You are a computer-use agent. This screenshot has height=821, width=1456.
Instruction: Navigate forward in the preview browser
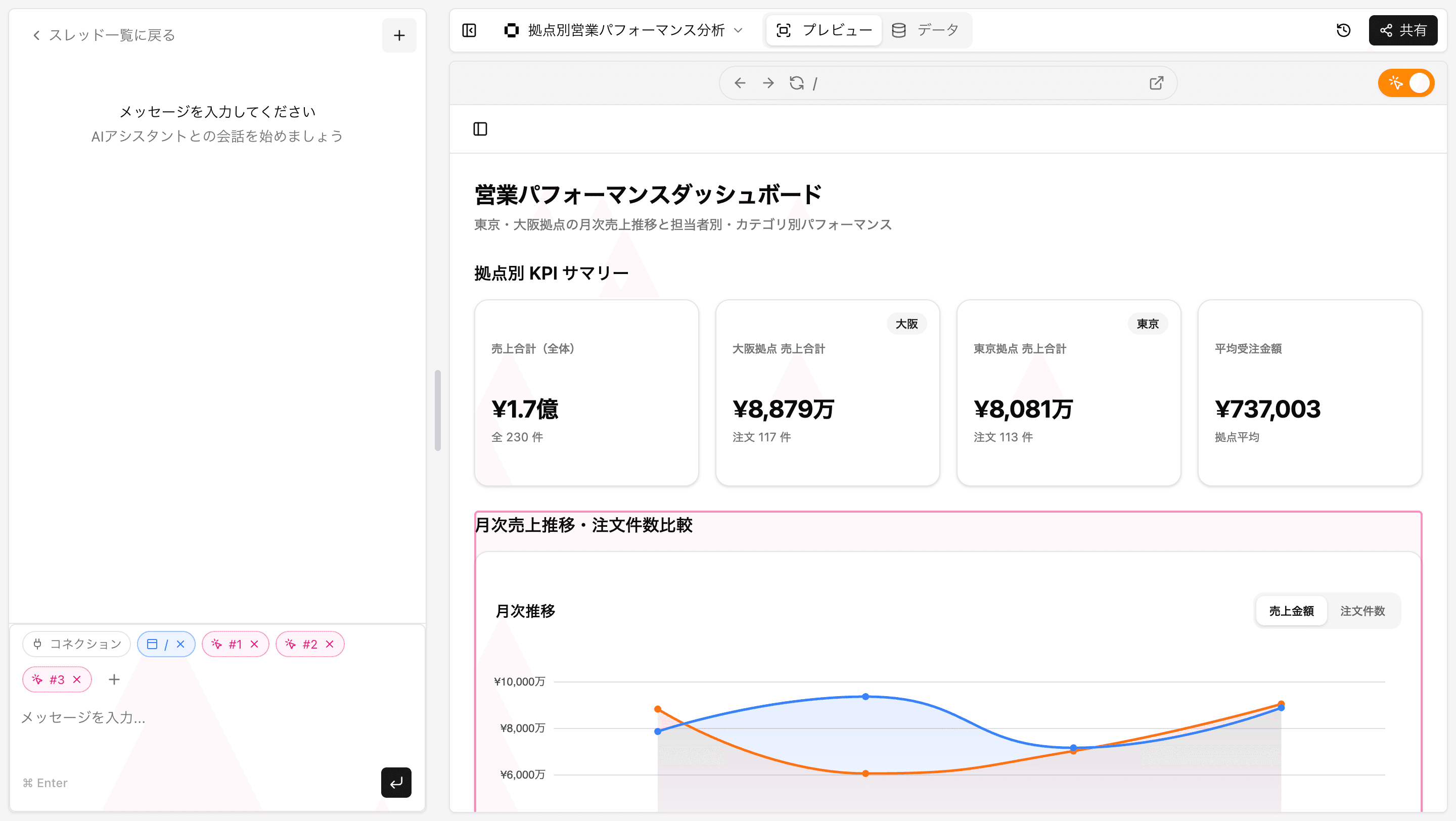click(x=767, y=82)
